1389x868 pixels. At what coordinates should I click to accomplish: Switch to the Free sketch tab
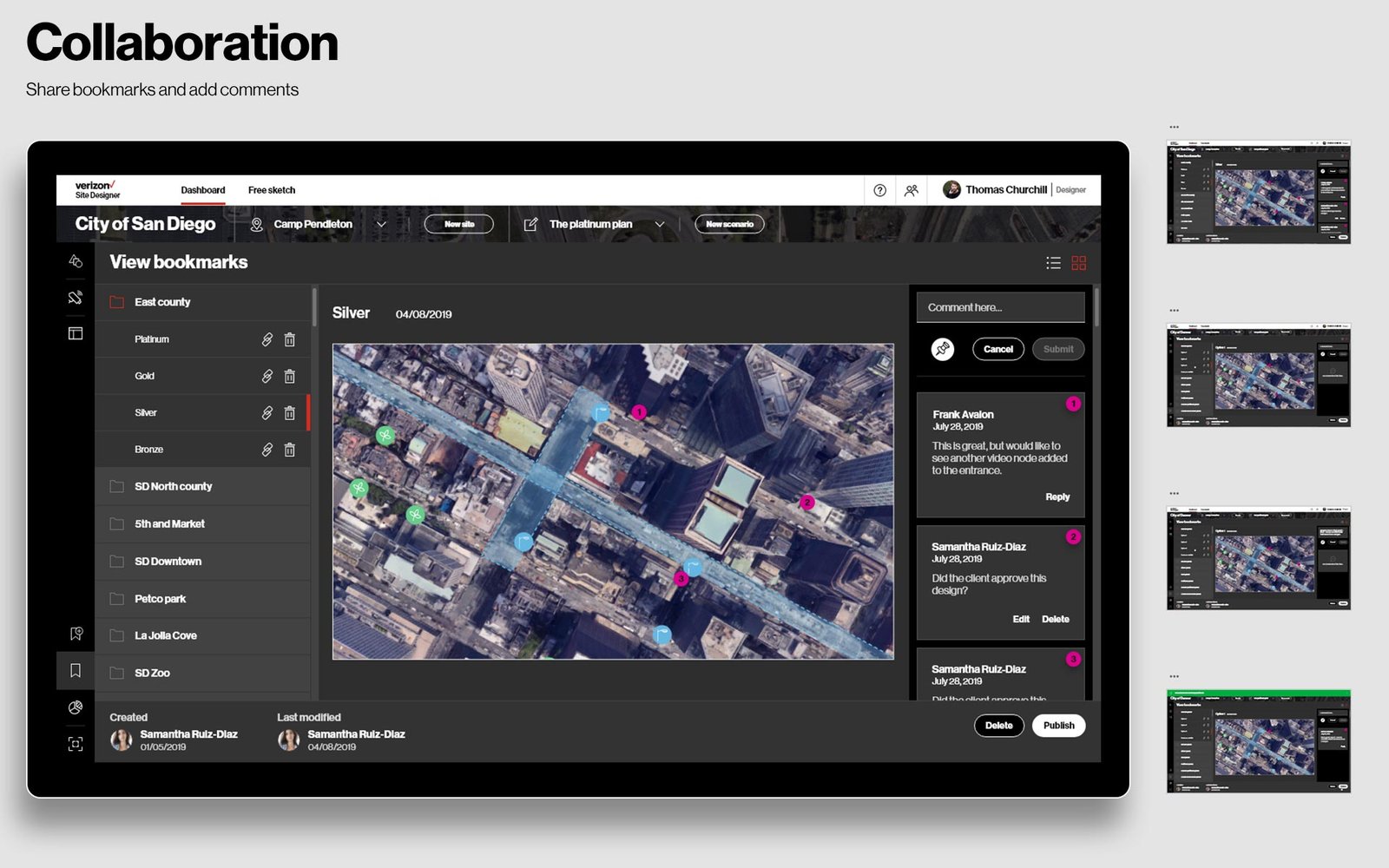(272, 190)
